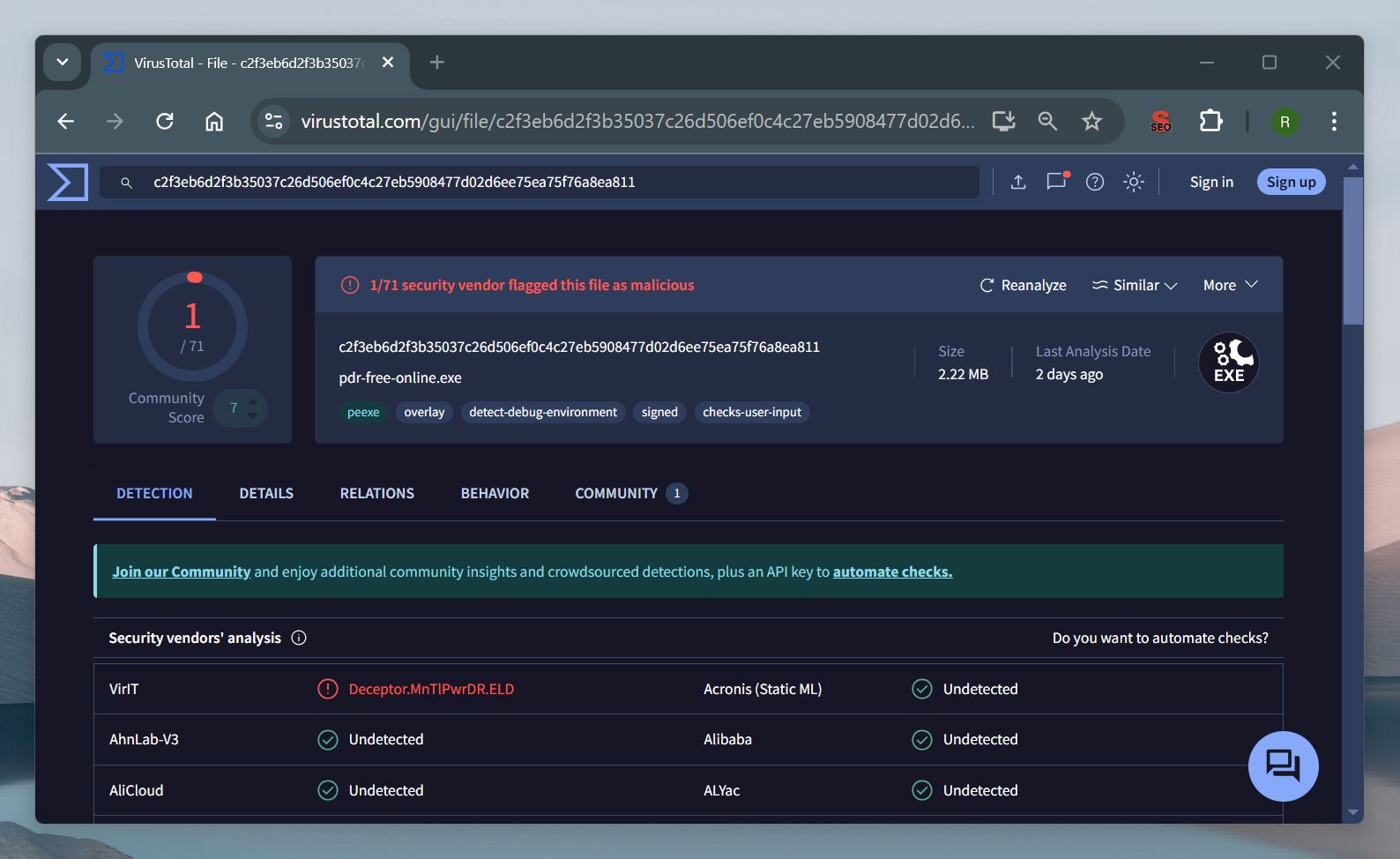The image size is (1400, 859).
Task: Click the red warning icon beside 1/71 message
Action: (350, 285)
